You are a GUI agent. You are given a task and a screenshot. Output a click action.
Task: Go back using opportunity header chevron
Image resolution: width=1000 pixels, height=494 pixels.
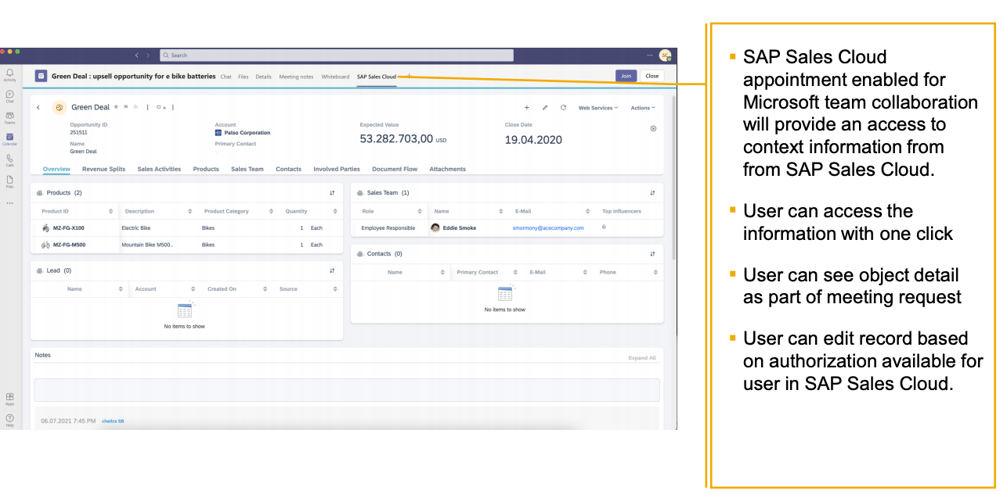click(x=38, y=108)
